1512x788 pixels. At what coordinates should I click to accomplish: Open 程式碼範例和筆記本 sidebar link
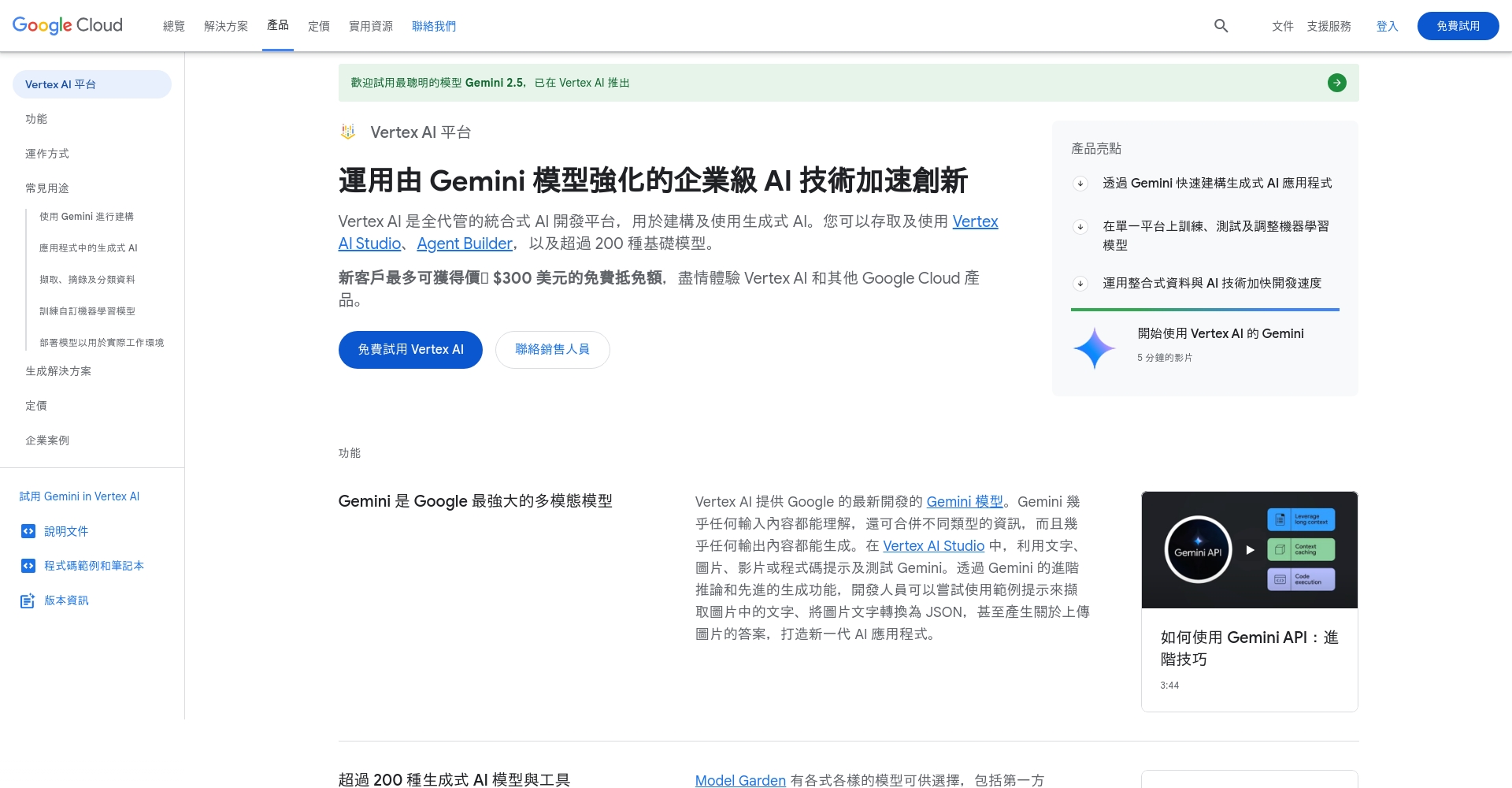[x=94, y=566]
